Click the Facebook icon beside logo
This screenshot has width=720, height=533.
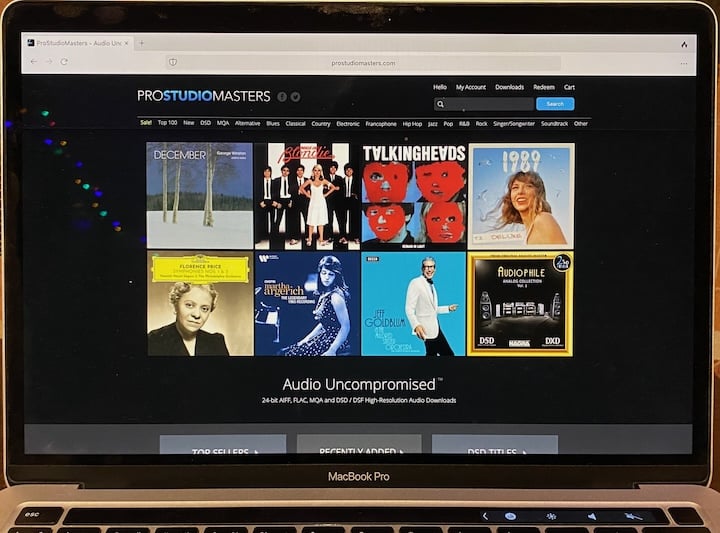[282, 97]
